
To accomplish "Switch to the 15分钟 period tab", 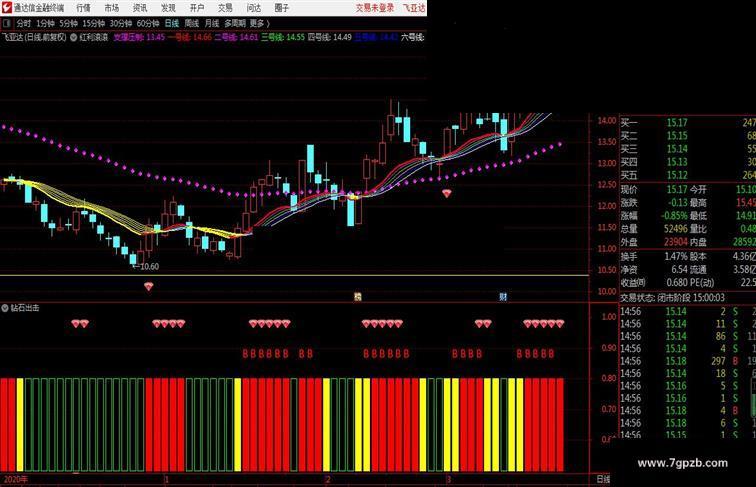I will [94, 23].
